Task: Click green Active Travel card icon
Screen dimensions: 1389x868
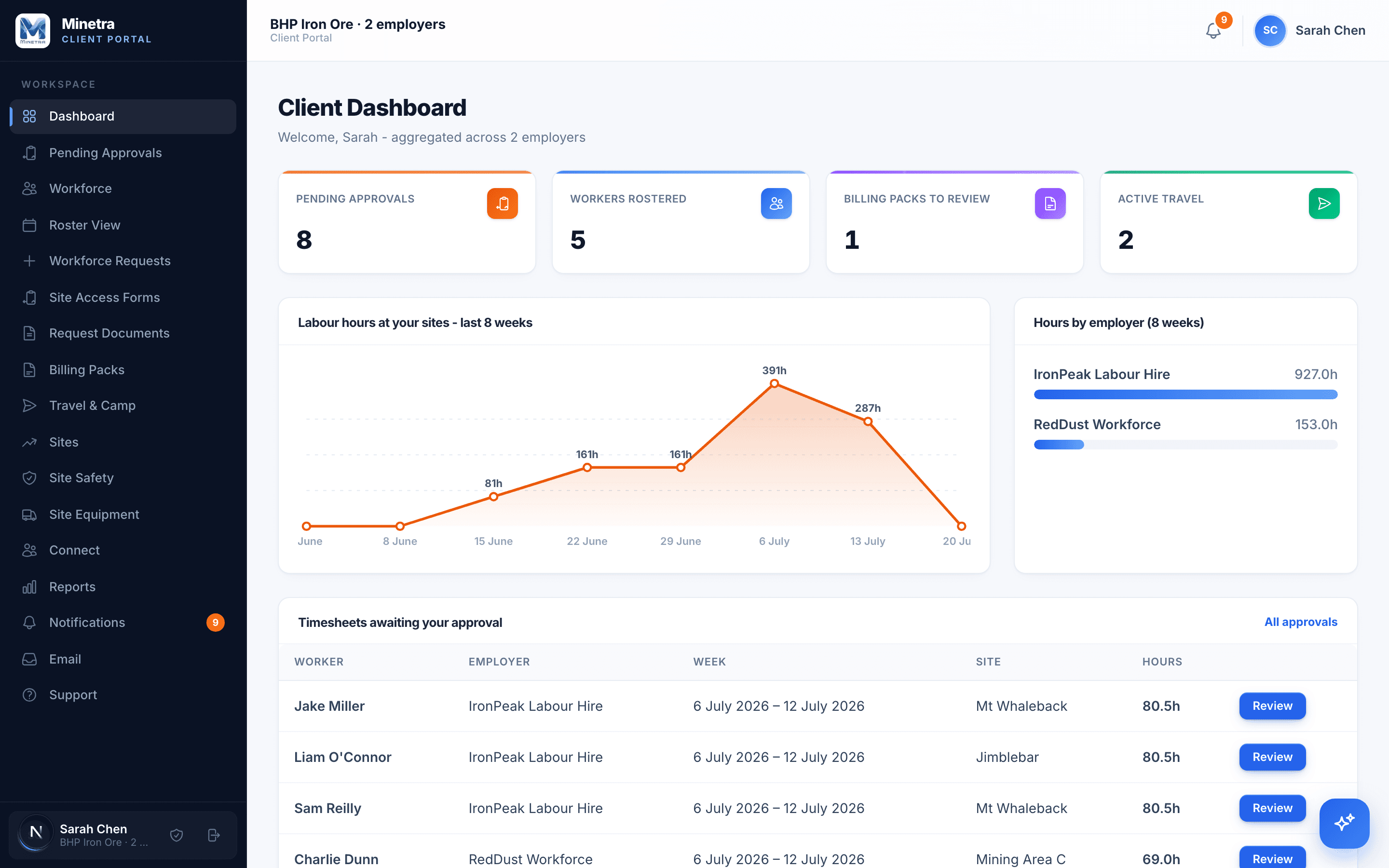Action: (x=1323, y=203)
